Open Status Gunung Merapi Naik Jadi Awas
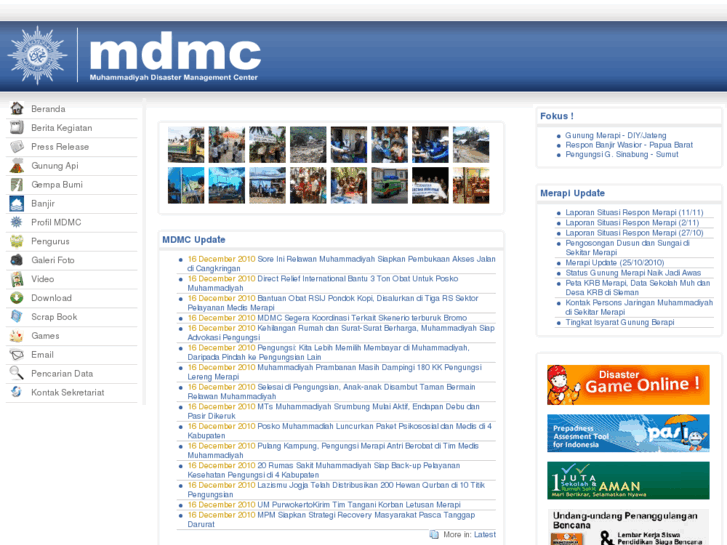Image resolution: width=727 pixels, height=545 pixels. click(x=633, y=273)
